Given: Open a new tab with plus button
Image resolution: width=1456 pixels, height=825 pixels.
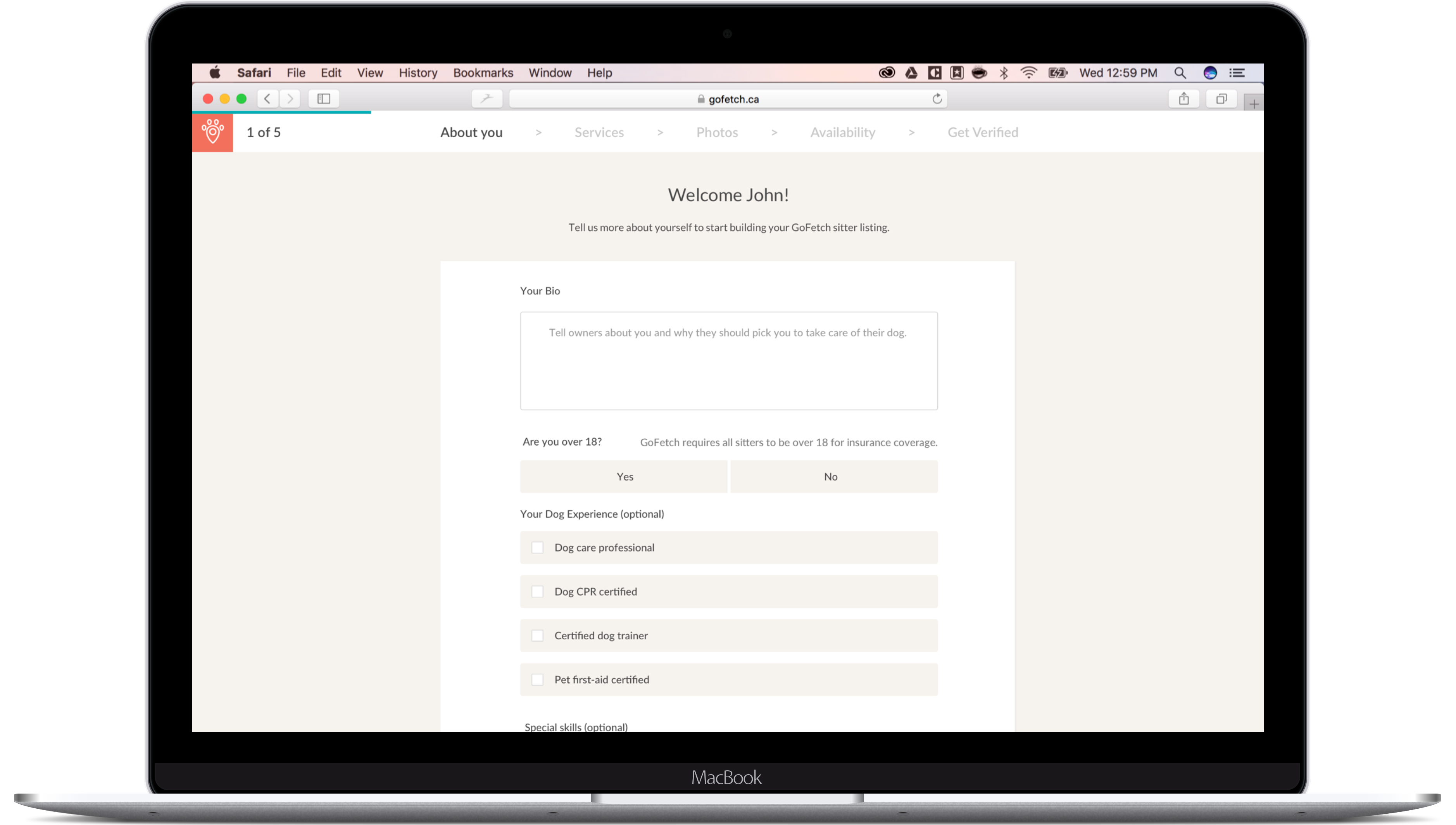Looking at the screenshot, I should click(x=1254, y=104).
